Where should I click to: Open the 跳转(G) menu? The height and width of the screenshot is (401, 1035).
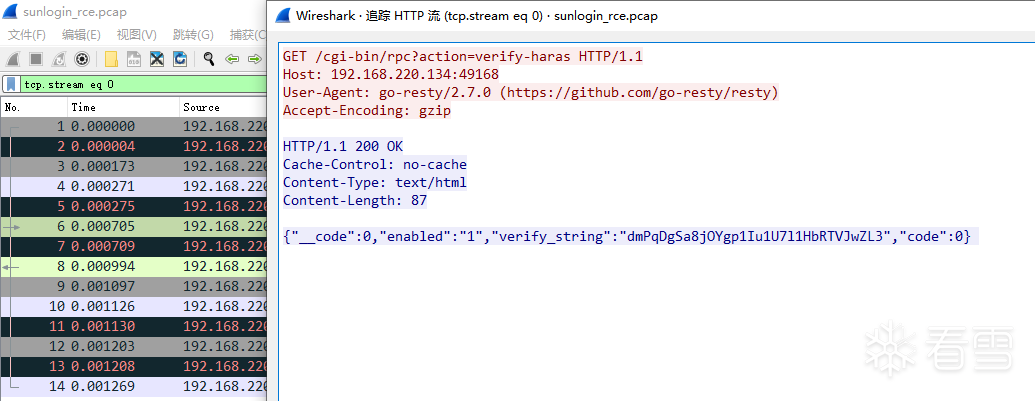click(193, 35)
